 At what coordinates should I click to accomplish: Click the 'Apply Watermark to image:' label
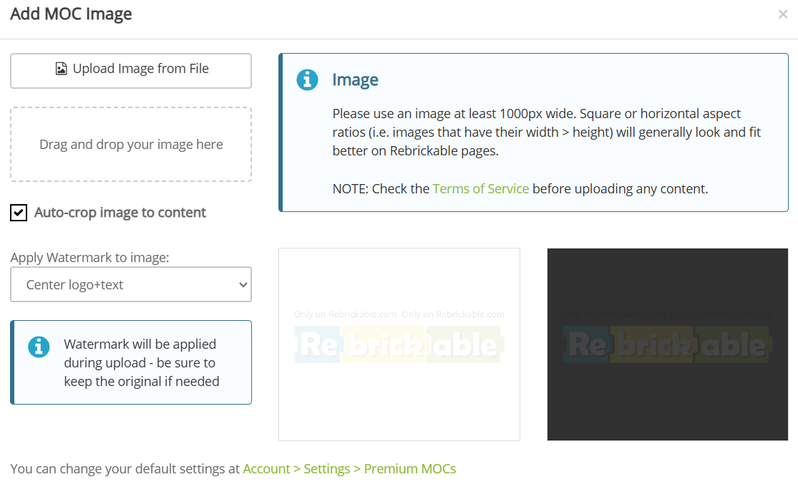[90, 257]
